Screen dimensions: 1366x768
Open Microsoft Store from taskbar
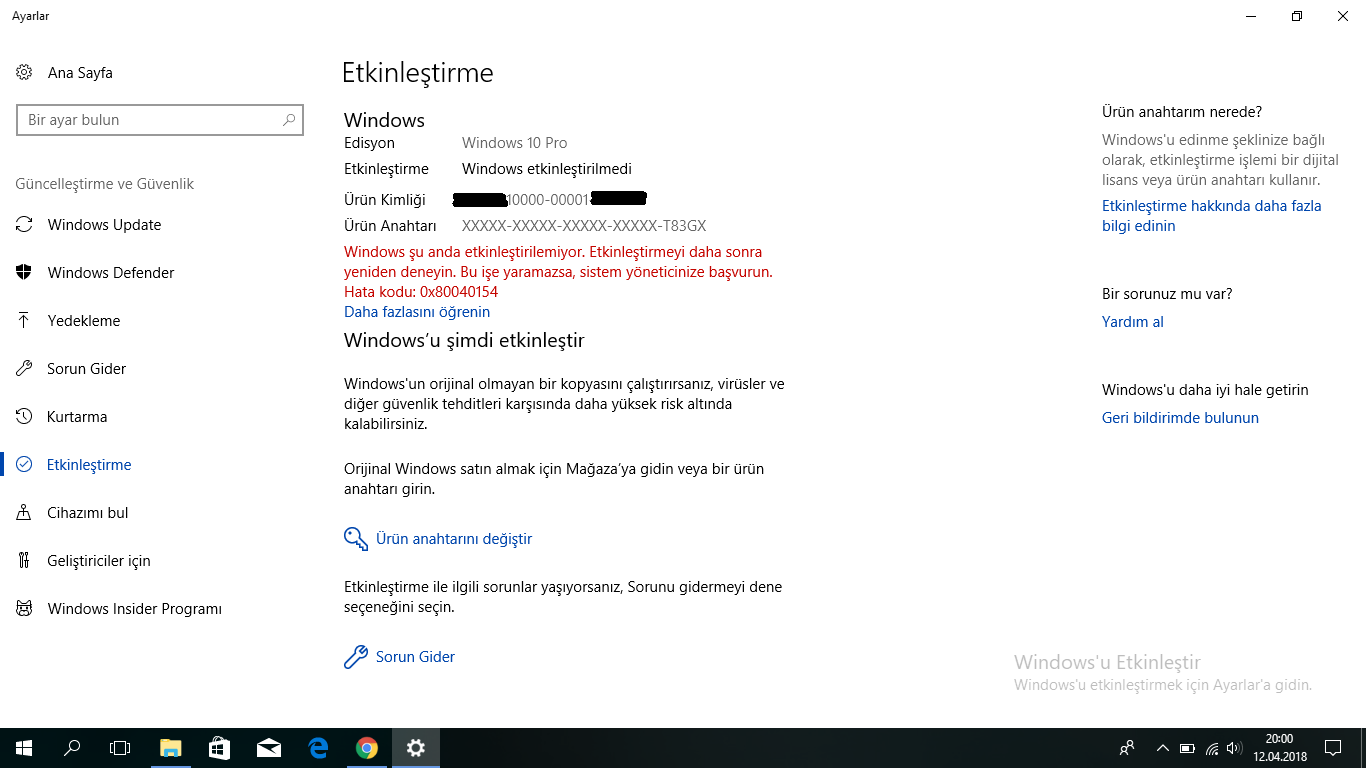click(220, 748)
